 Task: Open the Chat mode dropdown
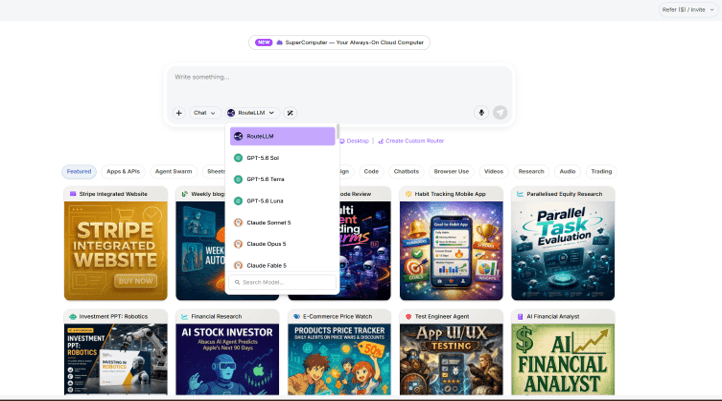[x=204, y=113]
